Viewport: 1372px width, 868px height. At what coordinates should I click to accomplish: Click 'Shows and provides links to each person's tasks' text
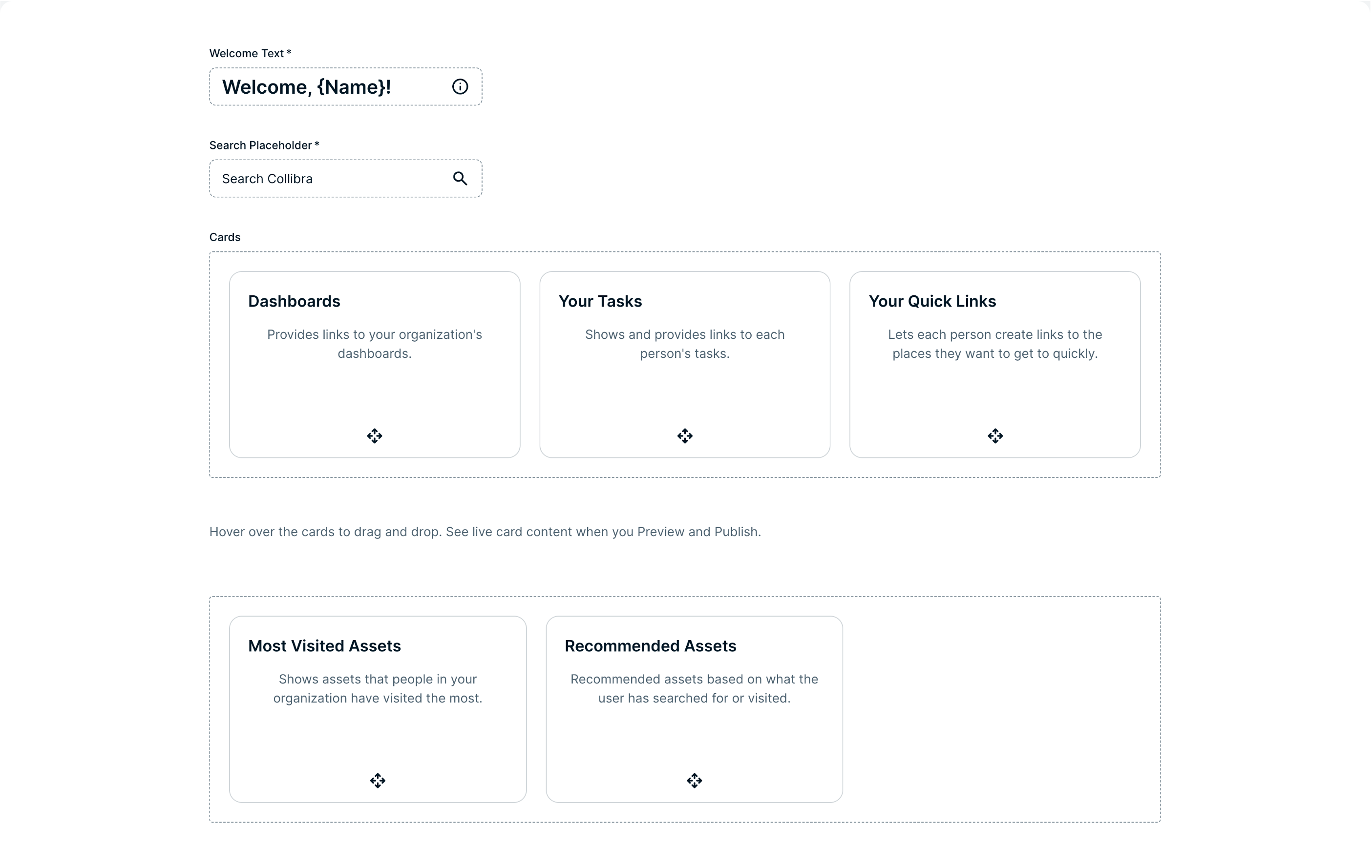point(685,344)
